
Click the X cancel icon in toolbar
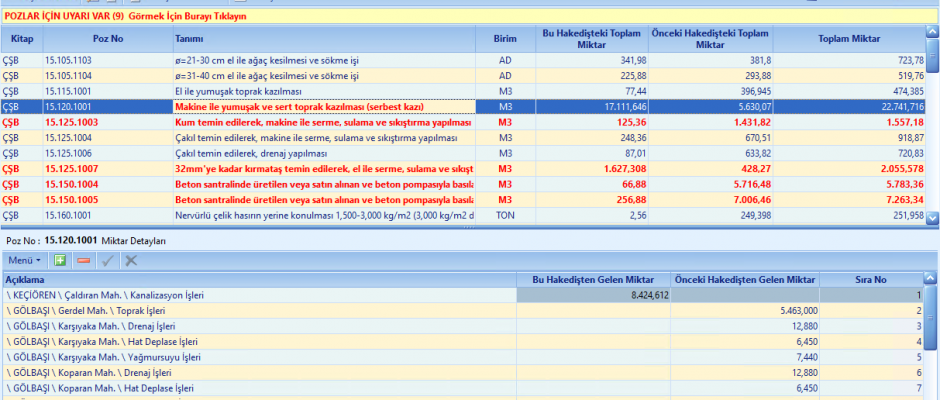[x=130, y=260]
